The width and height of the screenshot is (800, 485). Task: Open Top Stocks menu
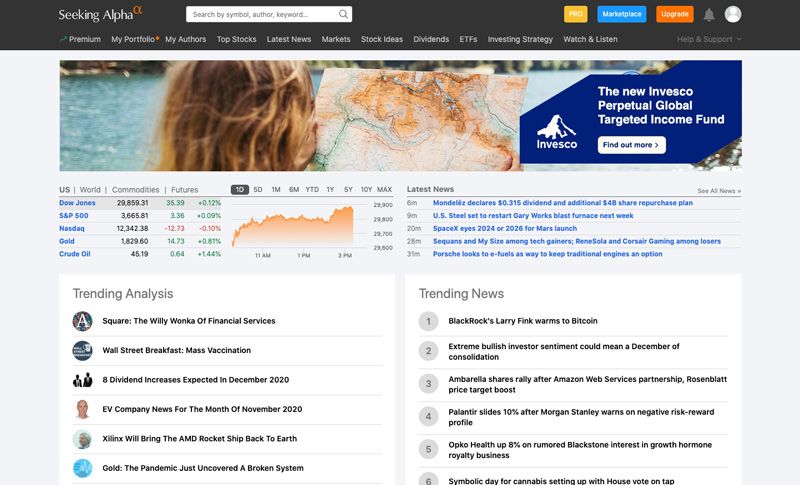[236, 39]
